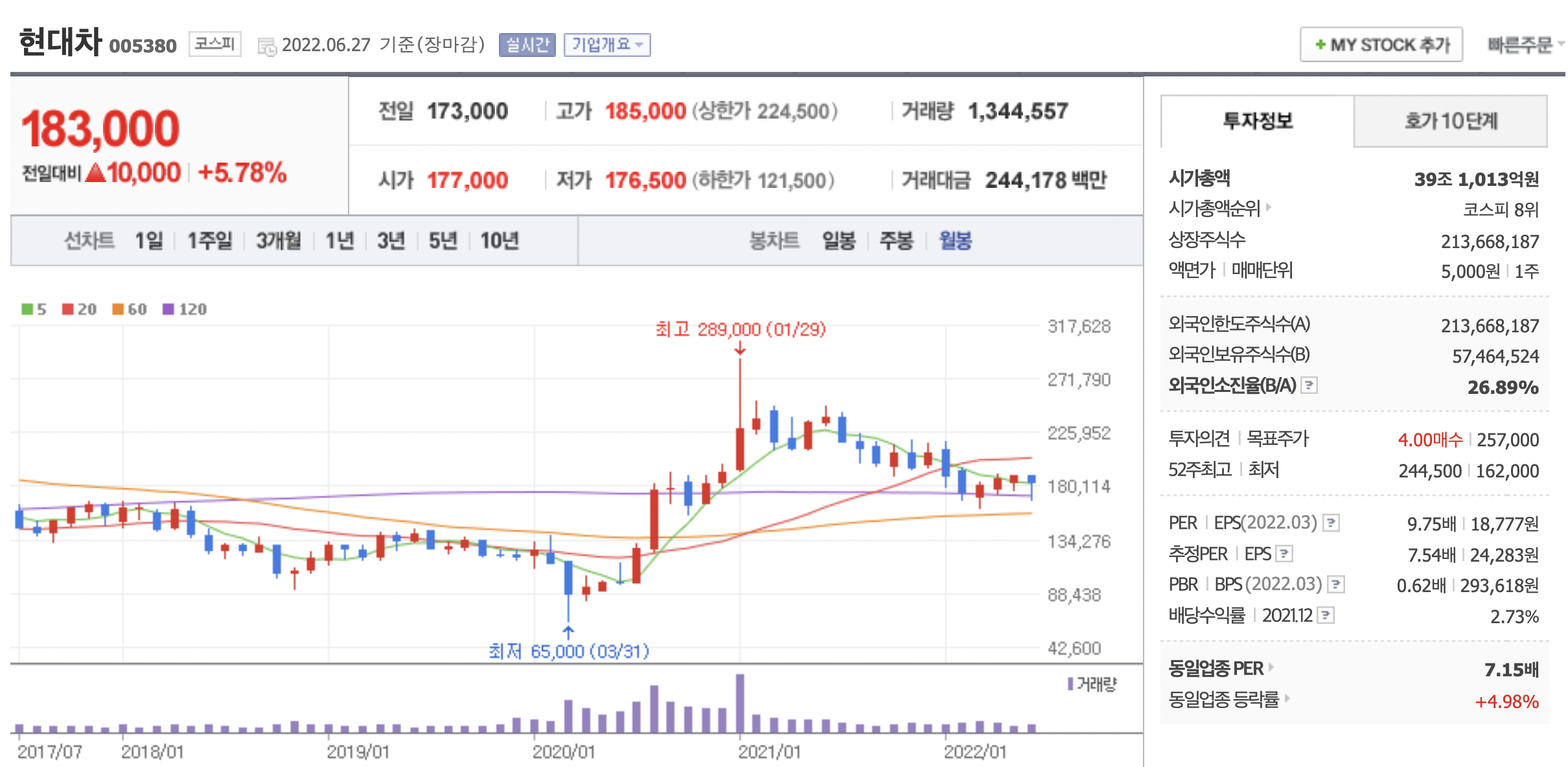This screenshot has width=1568, height=767.
Task: Click the 전일 value 173,000
Action: point(467,111)
